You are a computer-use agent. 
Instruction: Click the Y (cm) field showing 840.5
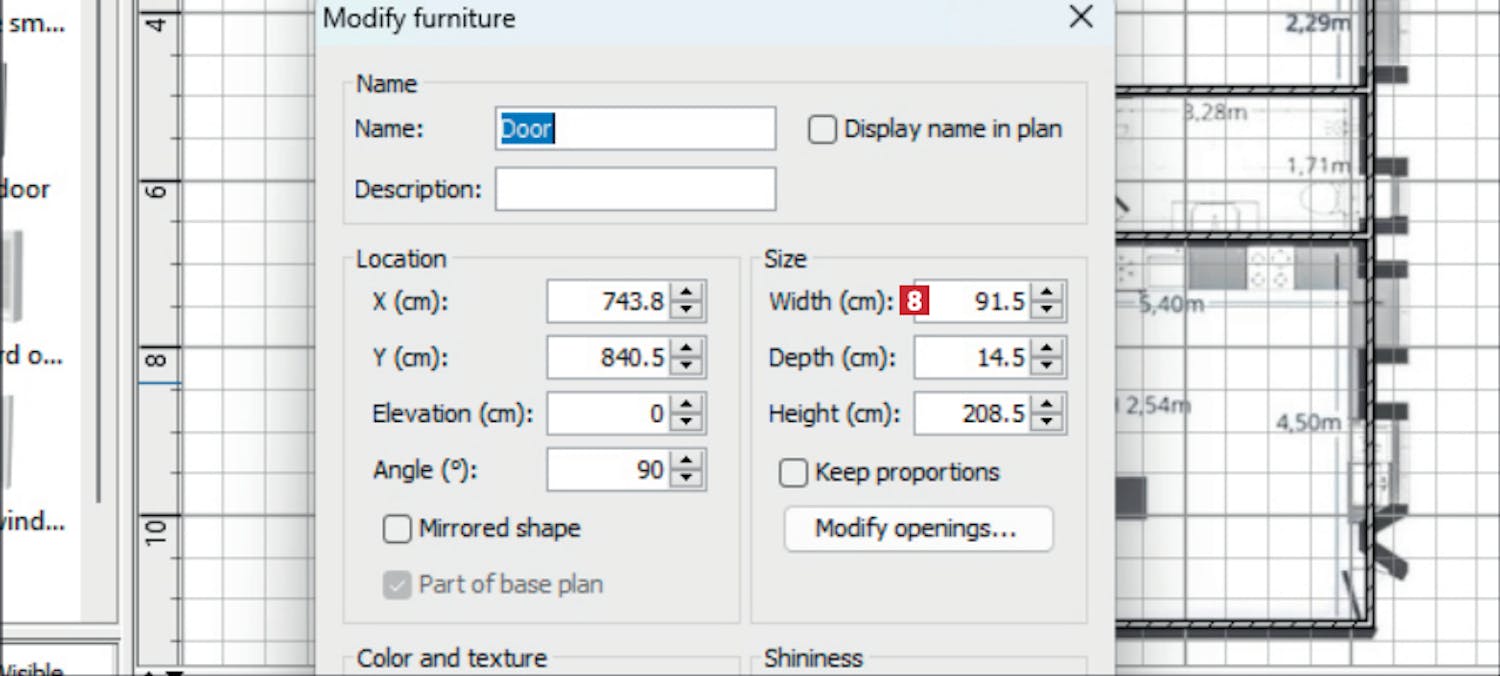[608, 358]
